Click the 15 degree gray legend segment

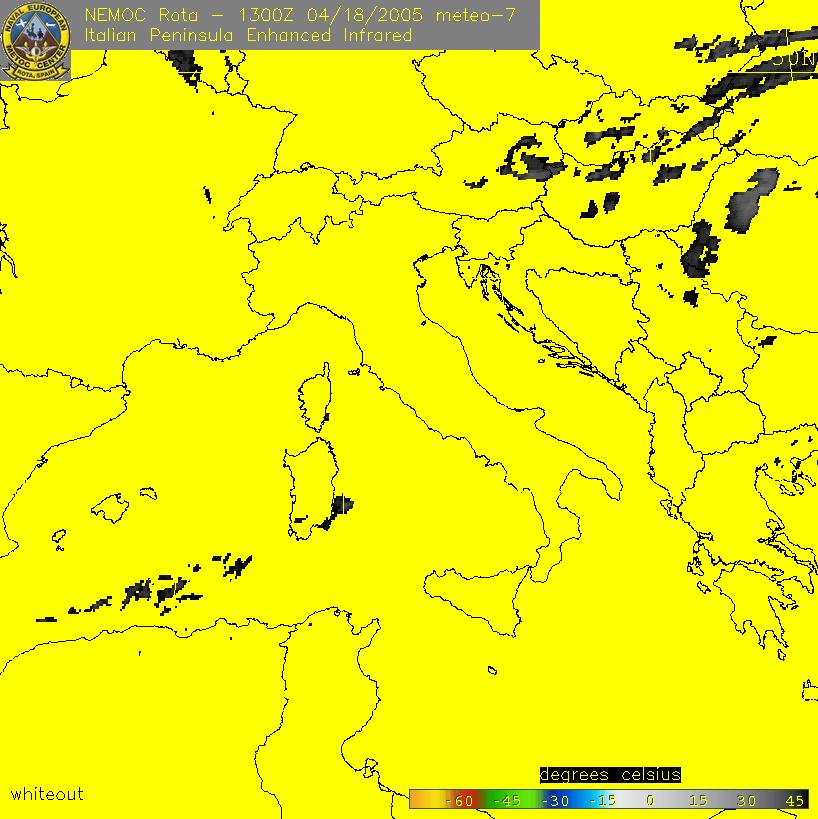click(x=698, y=800)
